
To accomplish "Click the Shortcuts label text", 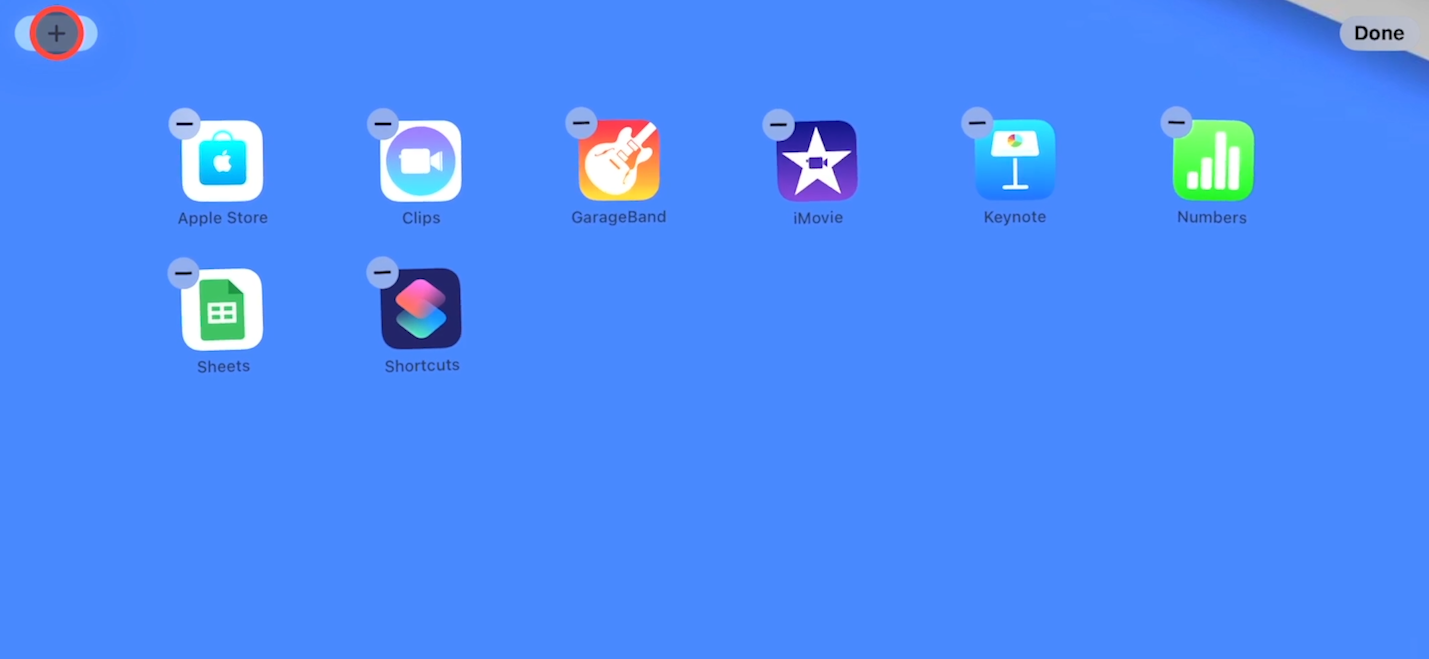I will [422, 365].
